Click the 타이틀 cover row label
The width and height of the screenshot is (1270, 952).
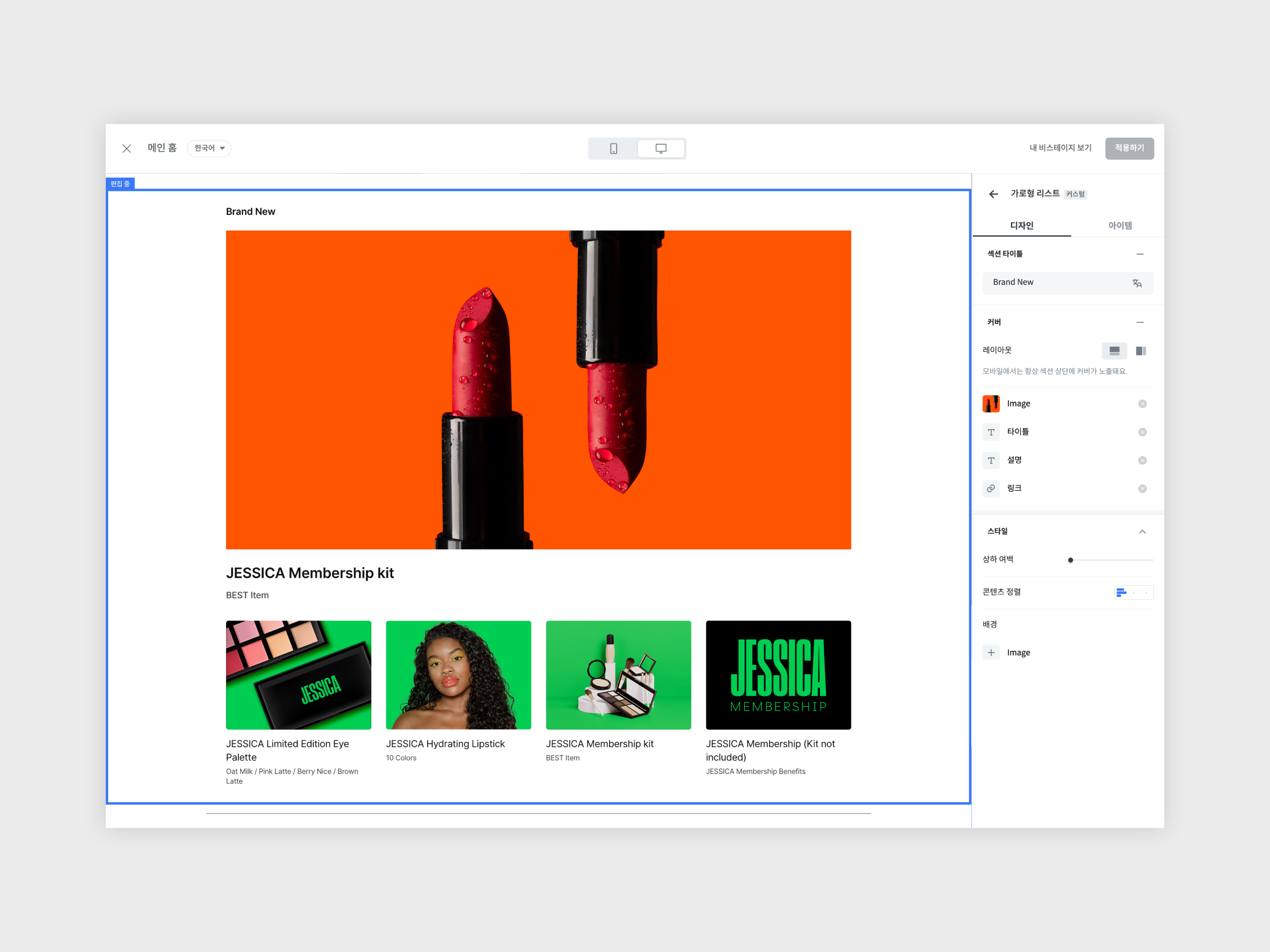(x=1018, y=432)
